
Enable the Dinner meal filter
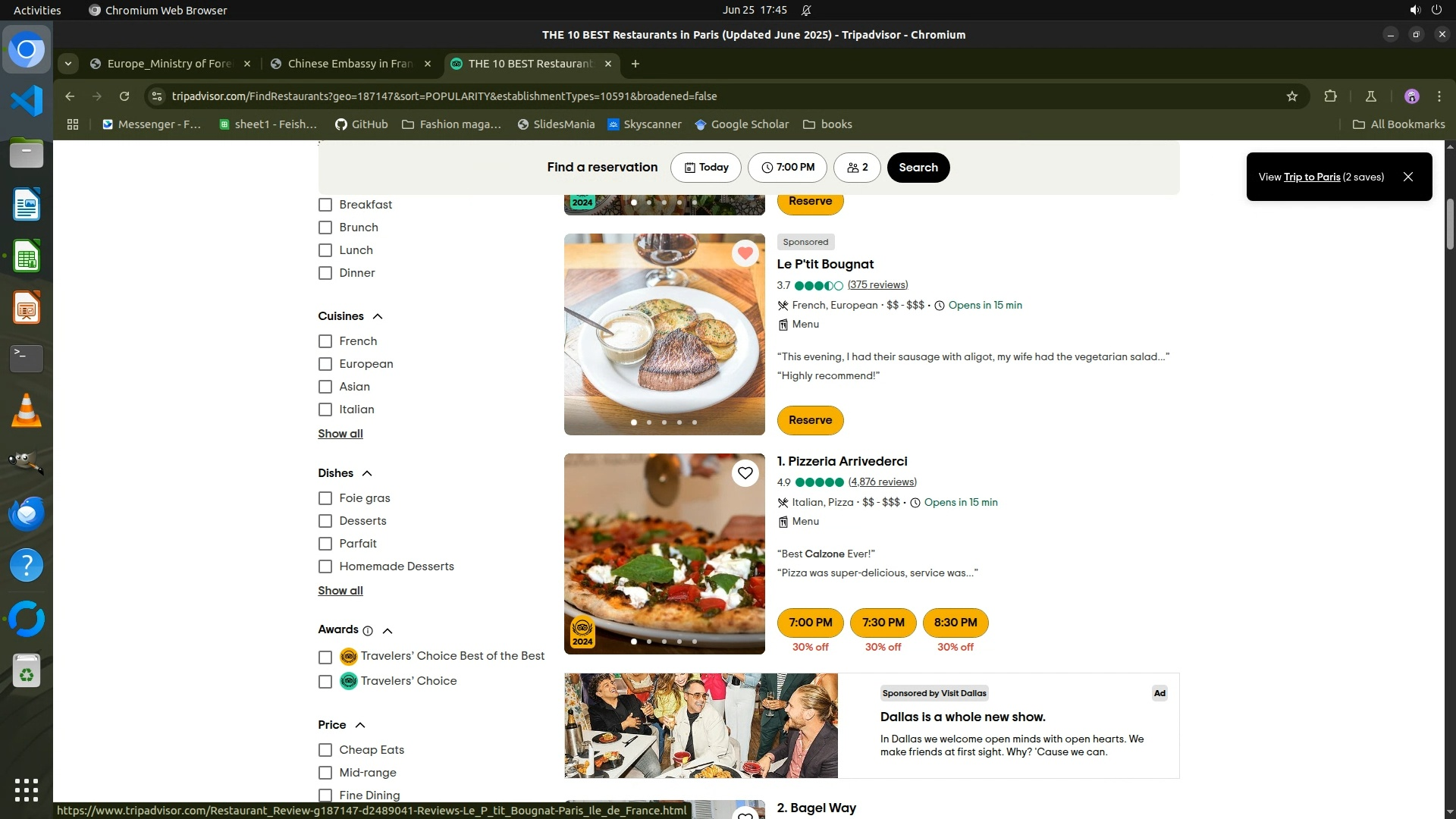pyautogui.click(x=325, y=273)
